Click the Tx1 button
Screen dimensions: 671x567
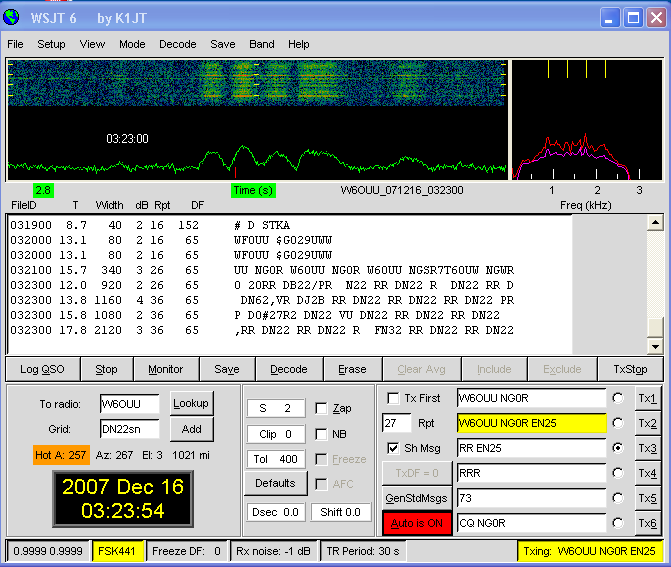pyautogui.click(x=647, y=398)
